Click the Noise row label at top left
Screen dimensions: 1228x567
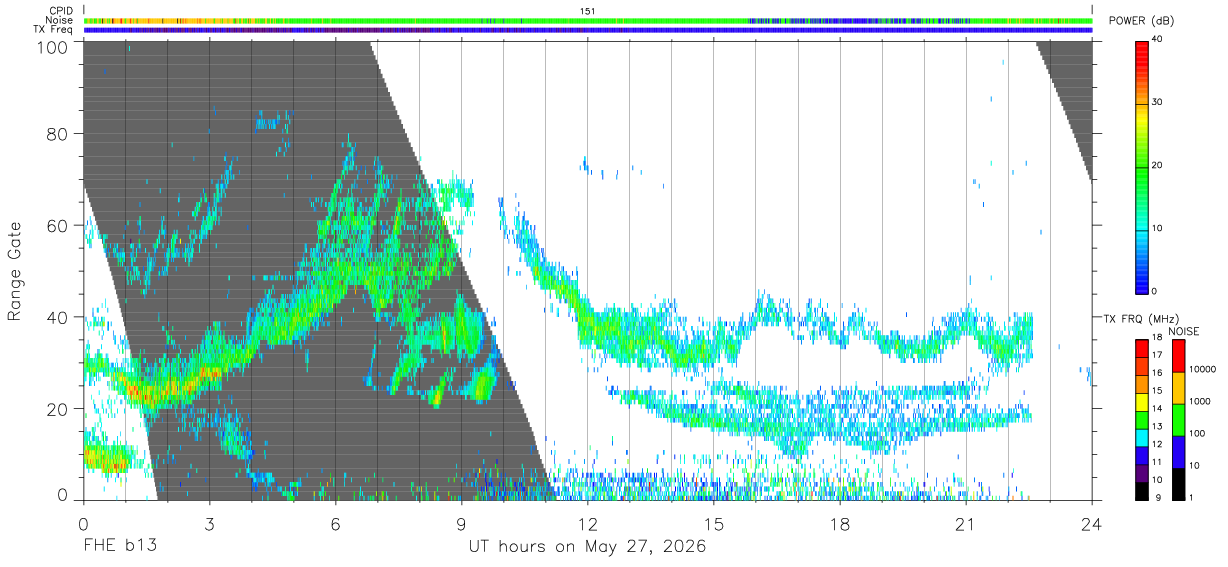click(x=59, y=20)
